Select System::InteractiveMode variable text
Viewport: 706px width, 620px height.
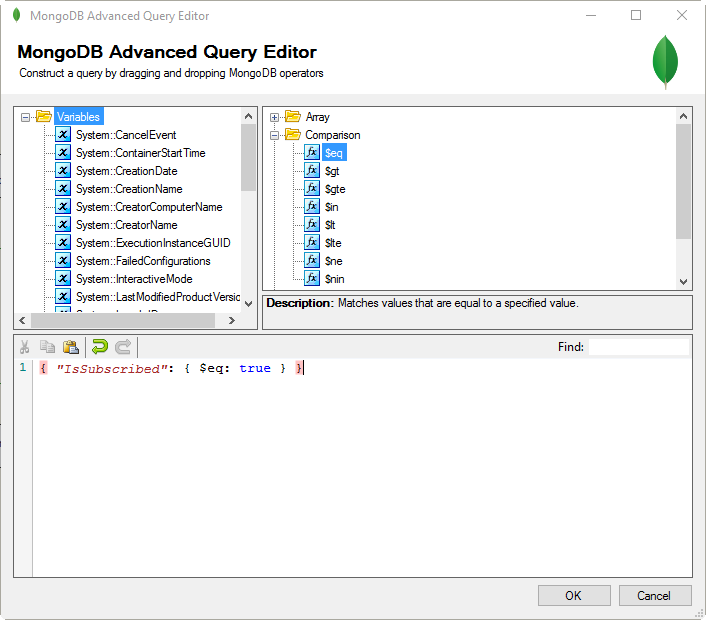(134, 279)
